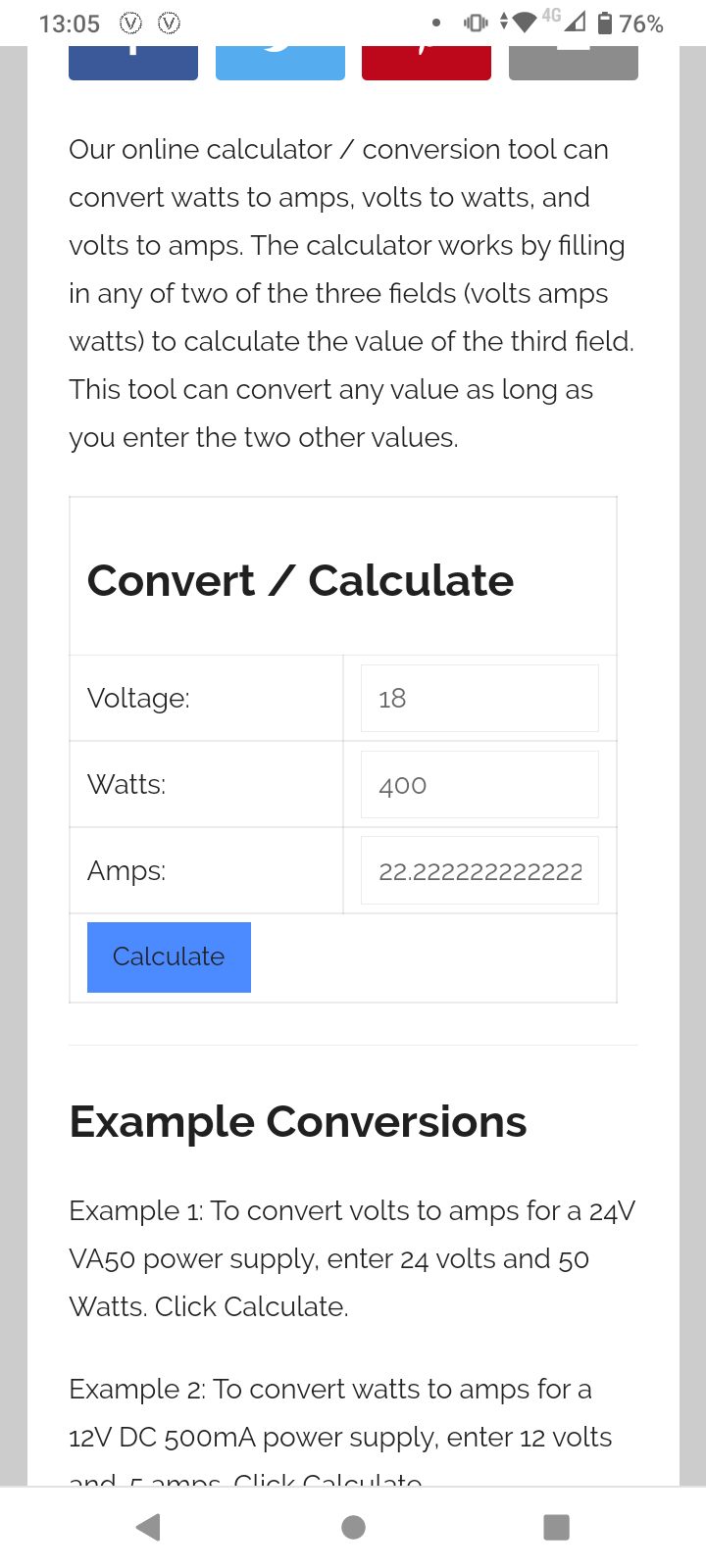Tap the light blue Twitter share button
The width and height of the screenshot is (706, 1568).
279,62
